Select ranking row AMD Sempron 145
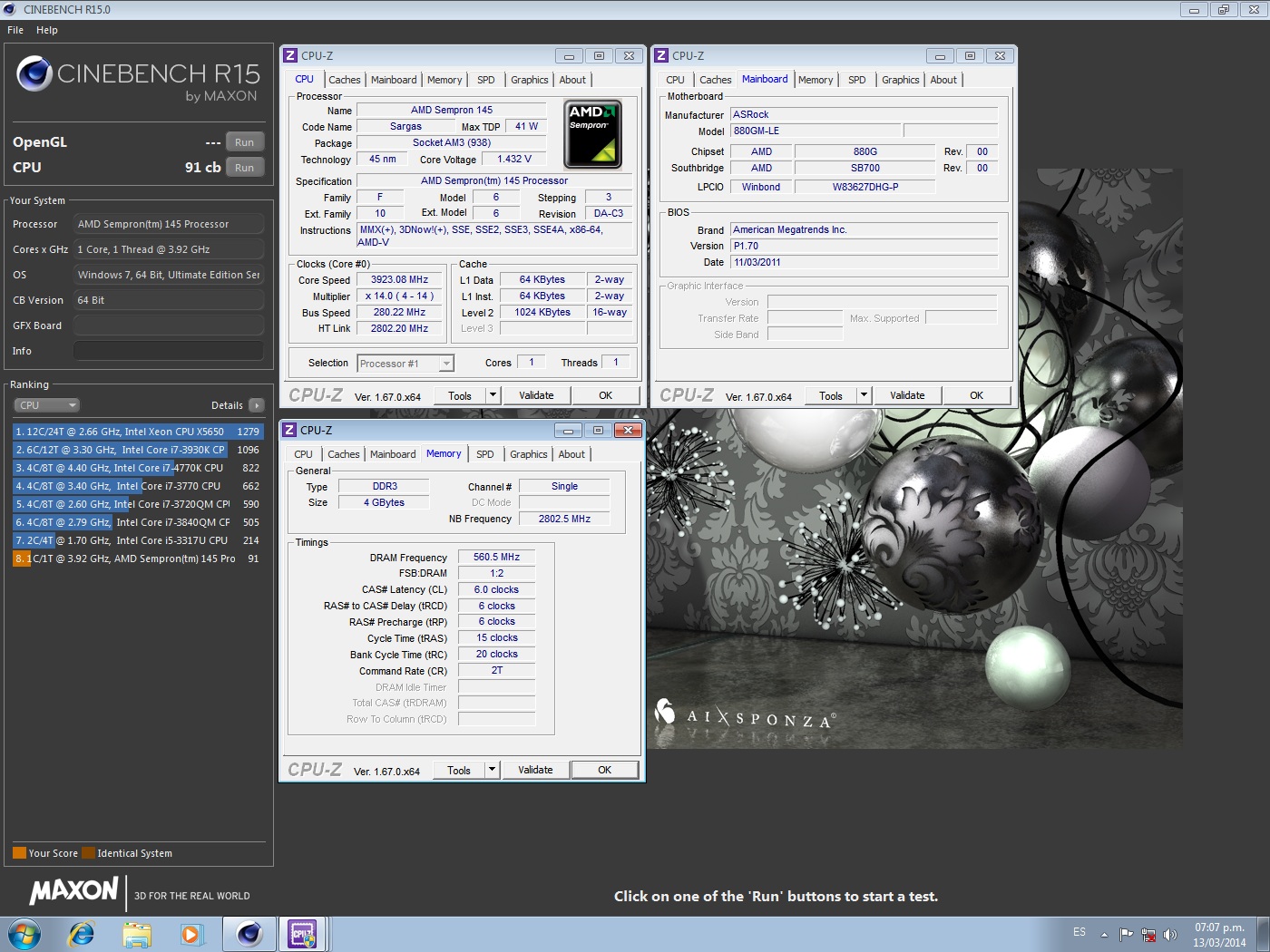This screenshot has width=1270, height=952. click(x=138, y=559)
